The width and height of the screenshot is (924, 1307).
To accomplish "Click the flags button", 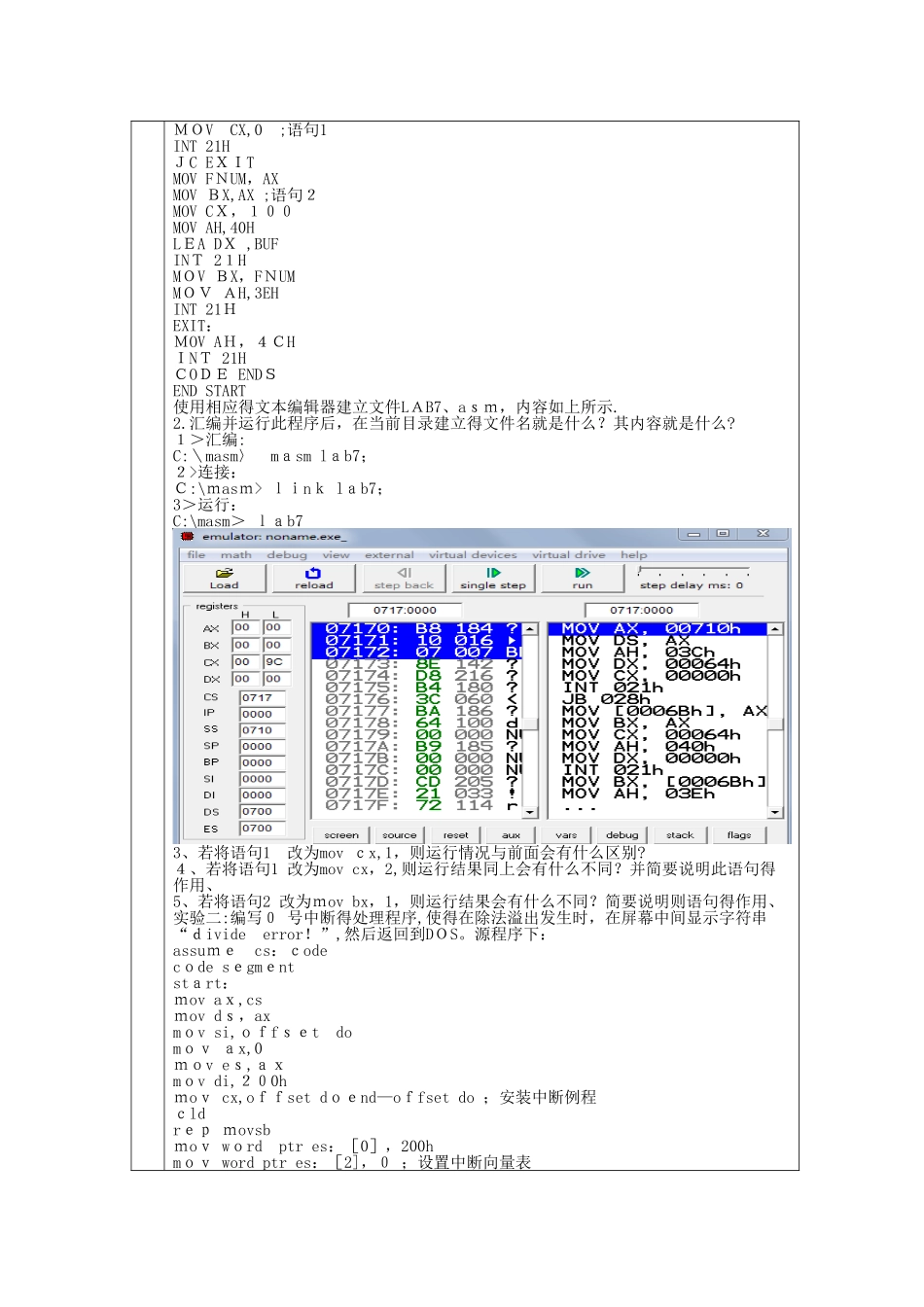I will coord(738,834).
